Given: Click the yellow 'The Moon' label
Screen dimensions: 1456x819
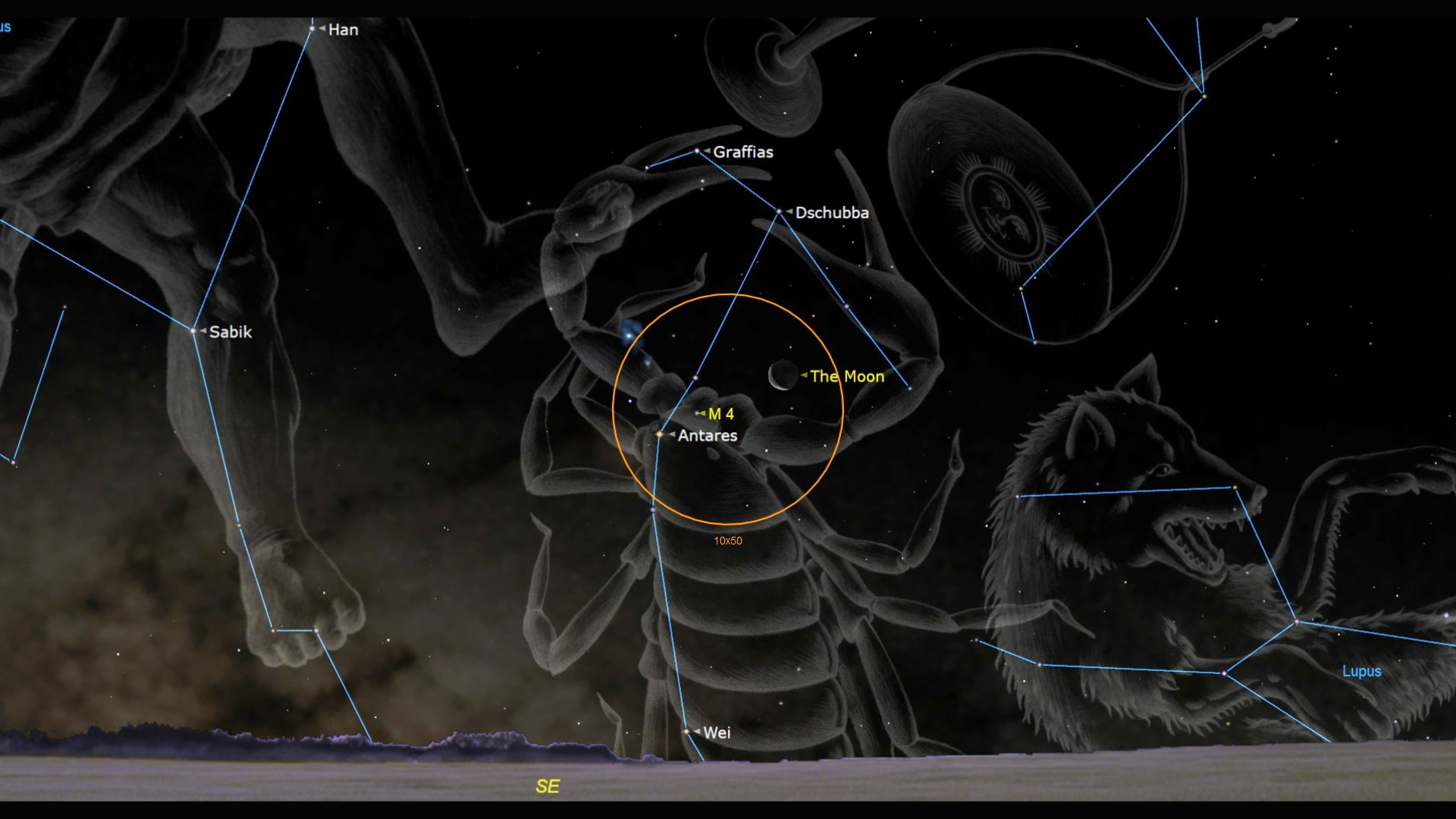Looking at the screenshot, I should tap(847, 376).
